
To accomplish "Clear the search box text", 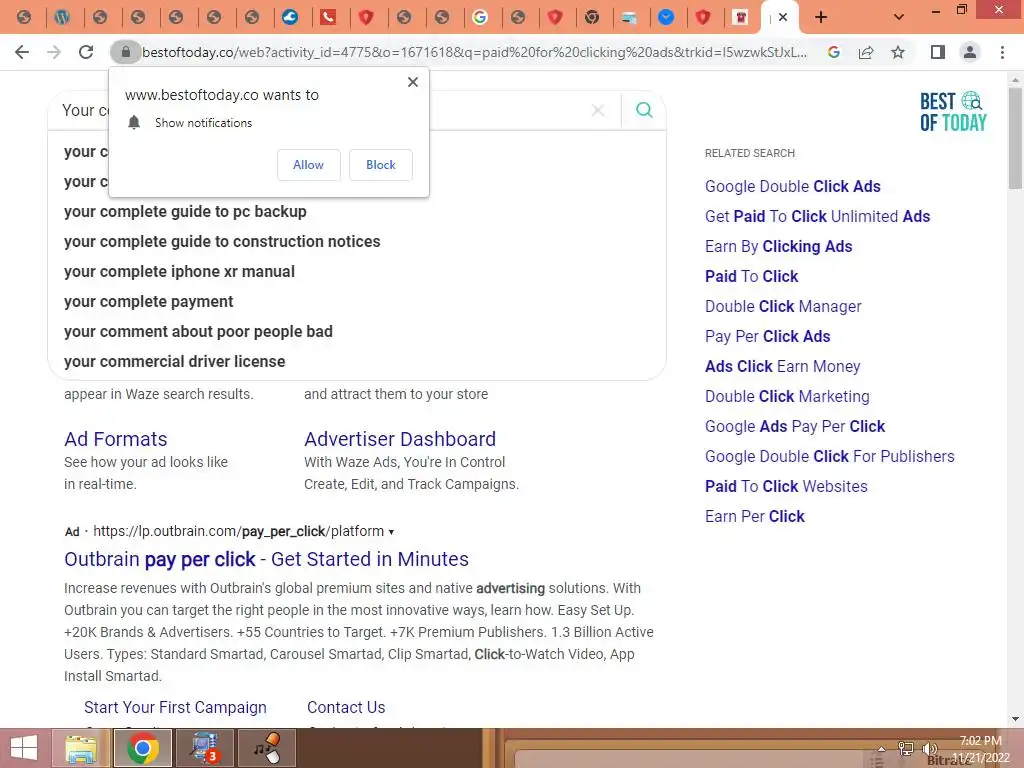I will tap(598, 110).
